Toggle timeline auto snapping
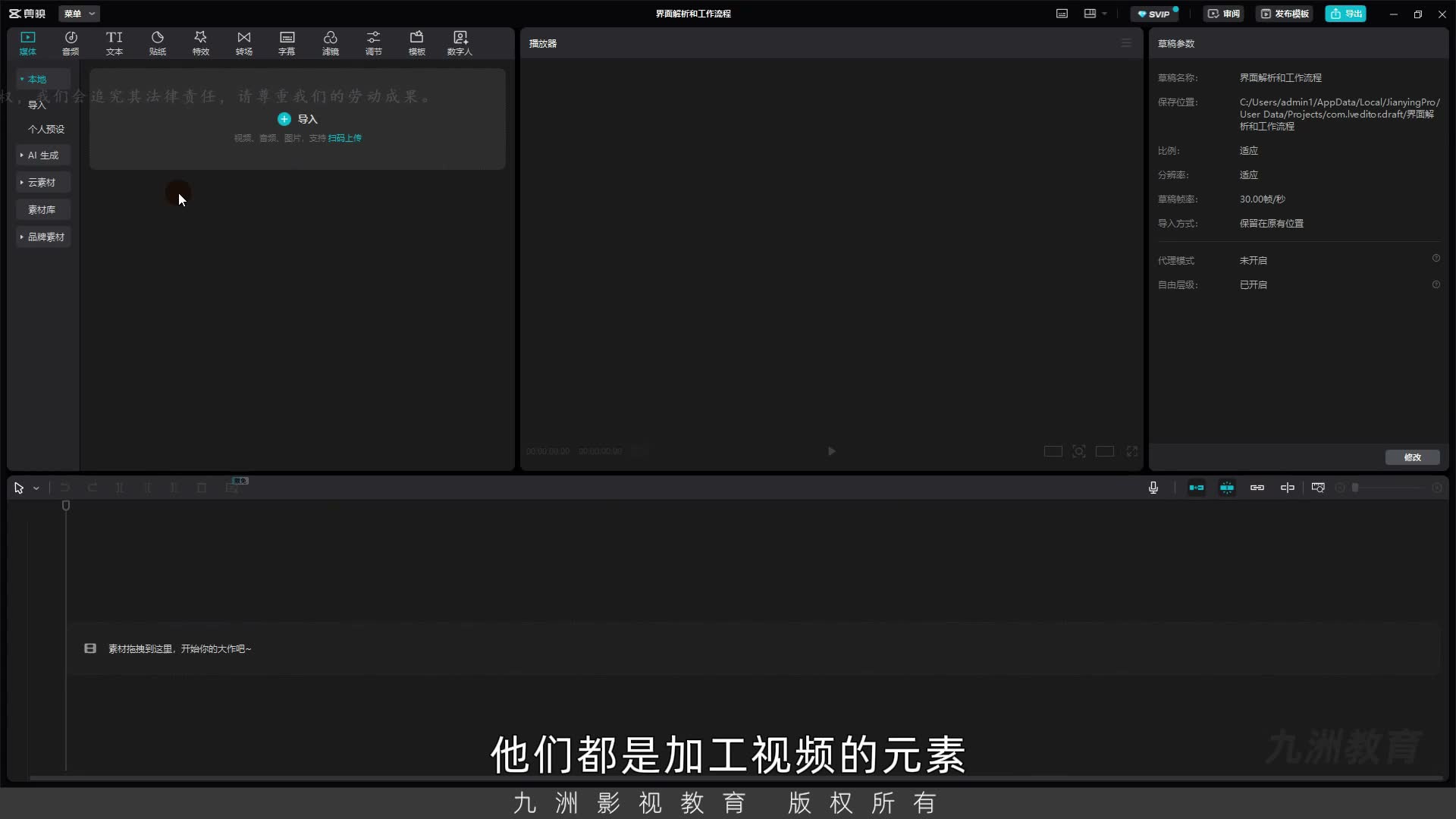Screen dimensions: 1456x819 tap(1227, 488)
